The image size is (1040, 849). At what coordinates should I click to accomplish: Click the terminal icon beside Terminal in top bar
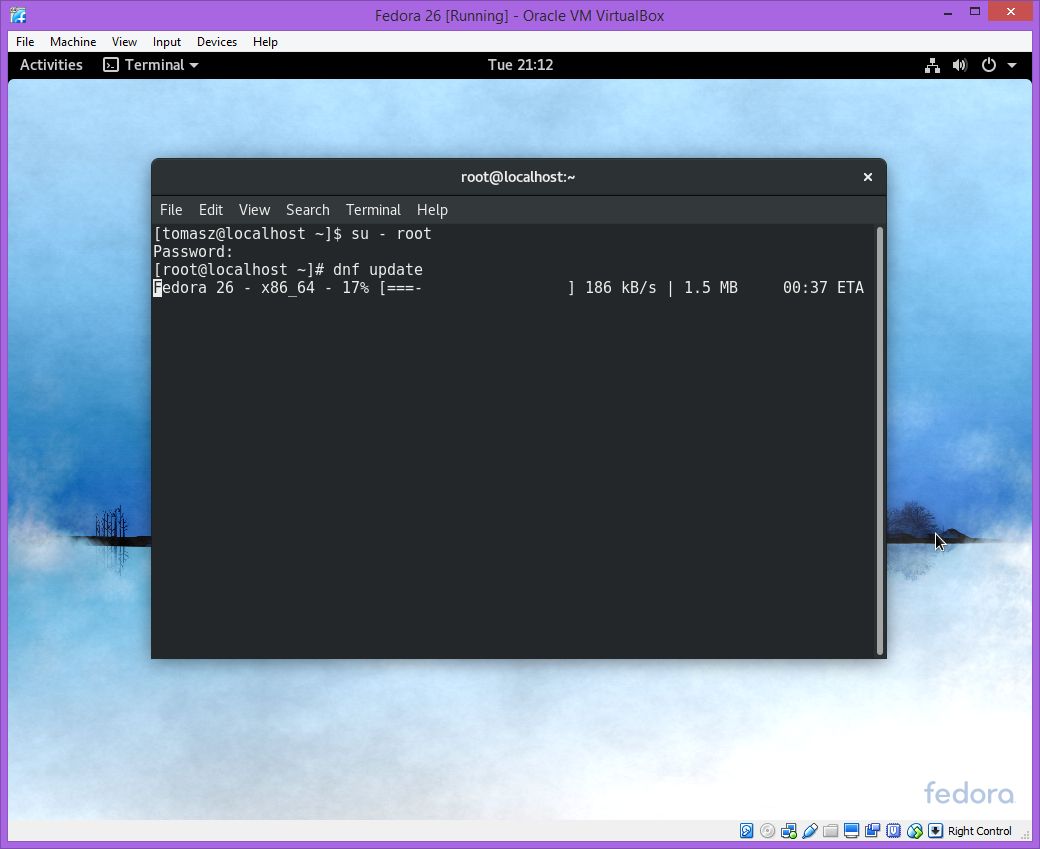click(x=111, y=65)
